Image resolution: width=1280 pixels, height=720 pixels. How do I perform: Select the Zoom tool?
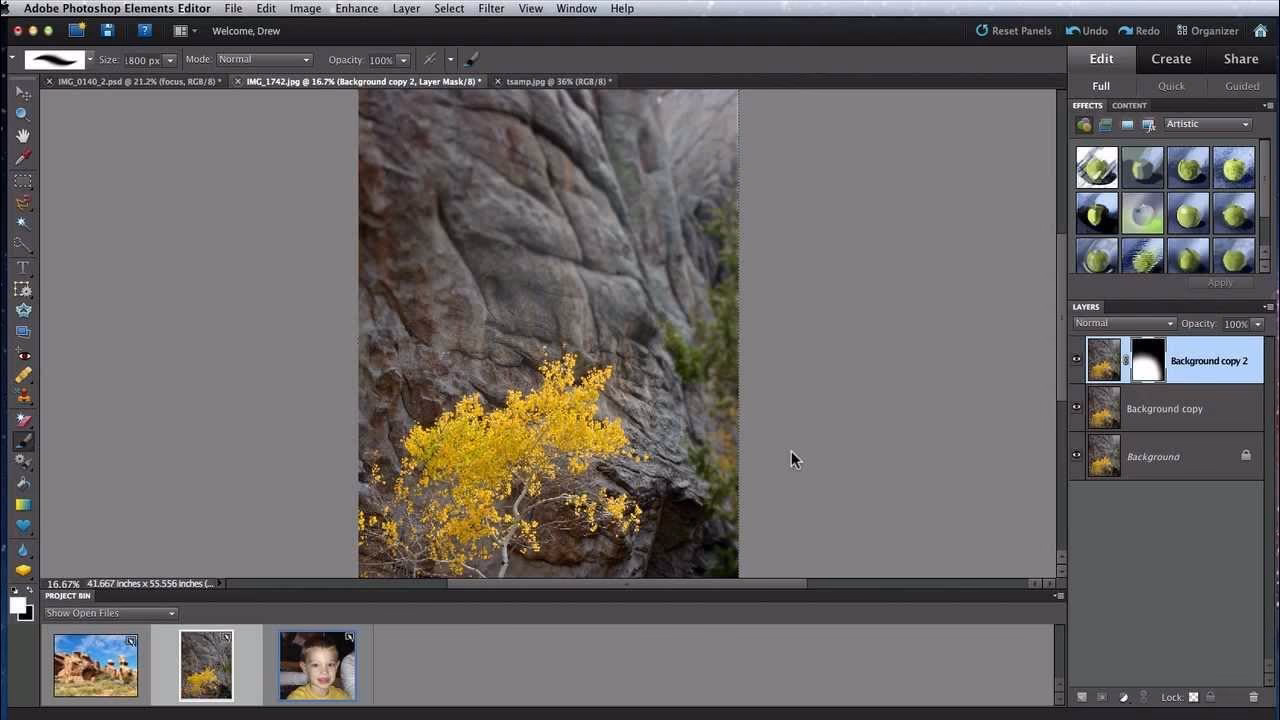pyautogui.click(x=22, y=111)
